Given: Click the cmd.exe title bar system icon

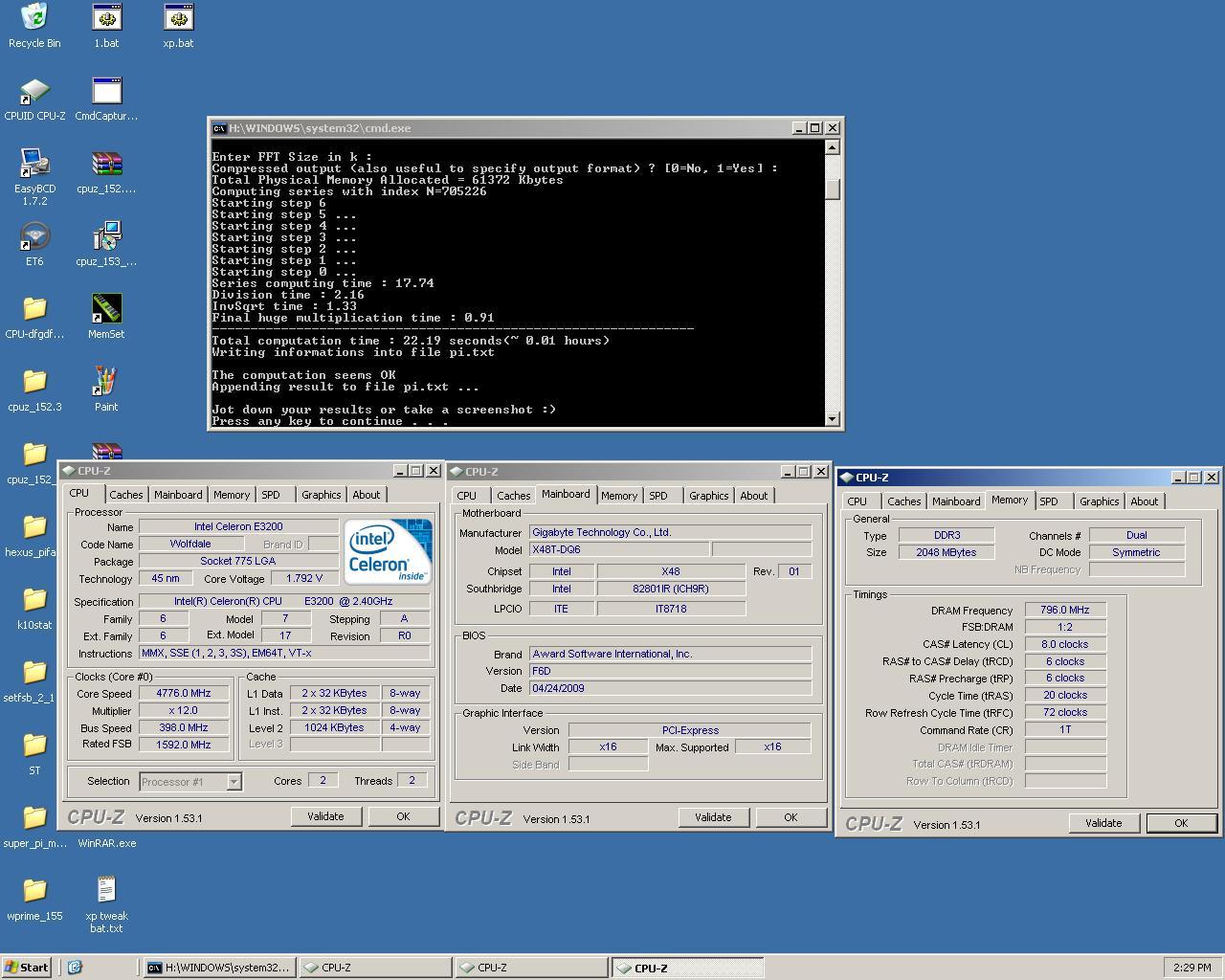Looking at the screenshot, I should pyautogui.click(x=219, y=128).
